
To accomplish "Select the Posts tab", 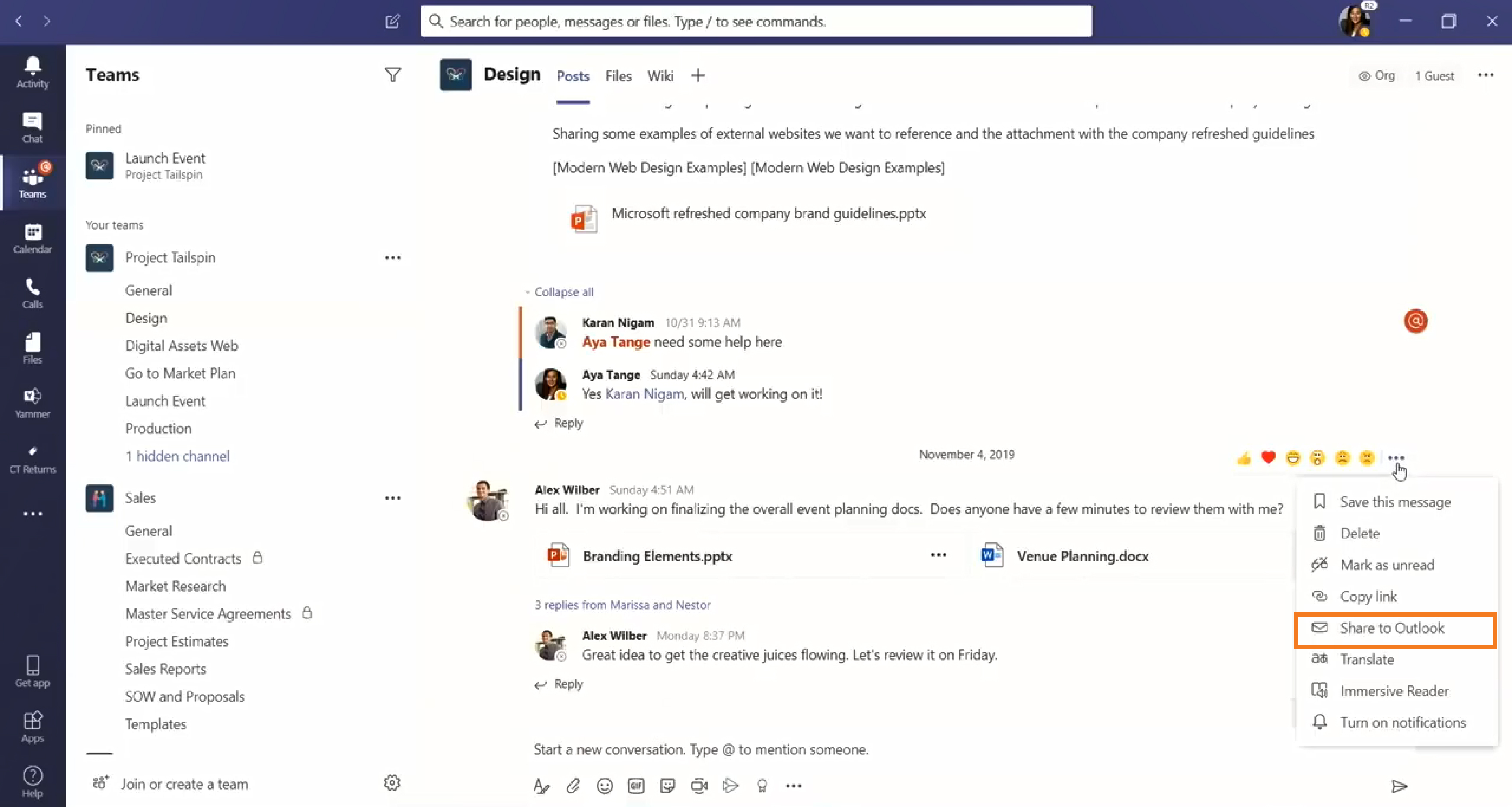I will pyautogui.click(x=573, y=76).
